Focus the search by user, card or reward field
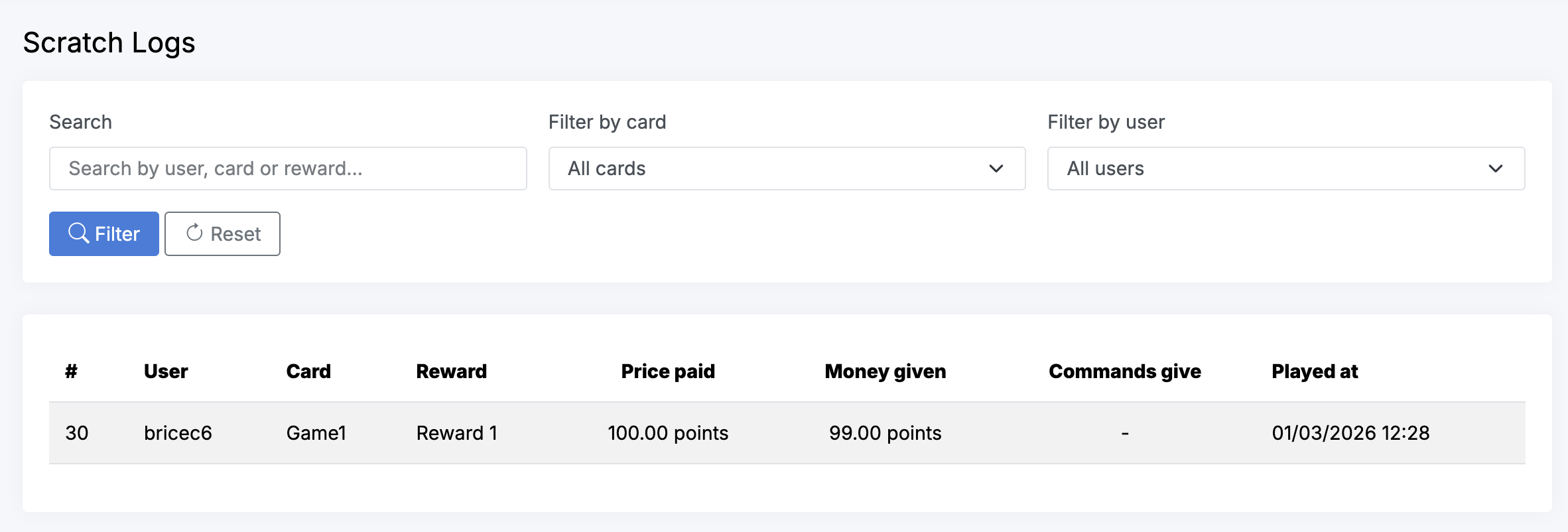This screenshot has height=532, width=1568. [288, 168]
